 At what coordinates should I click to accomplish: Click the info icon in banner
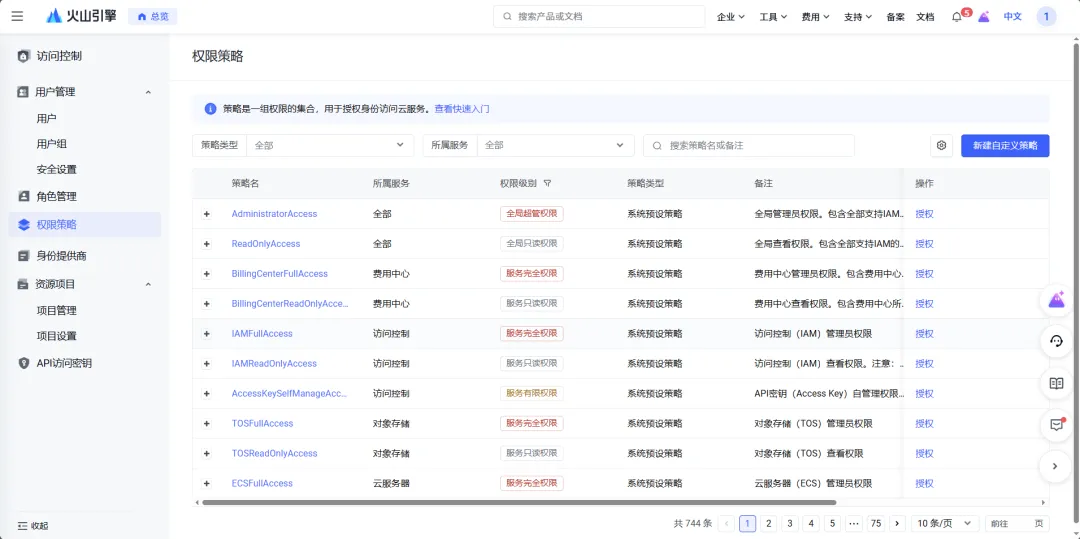click(x=210, y=109)
